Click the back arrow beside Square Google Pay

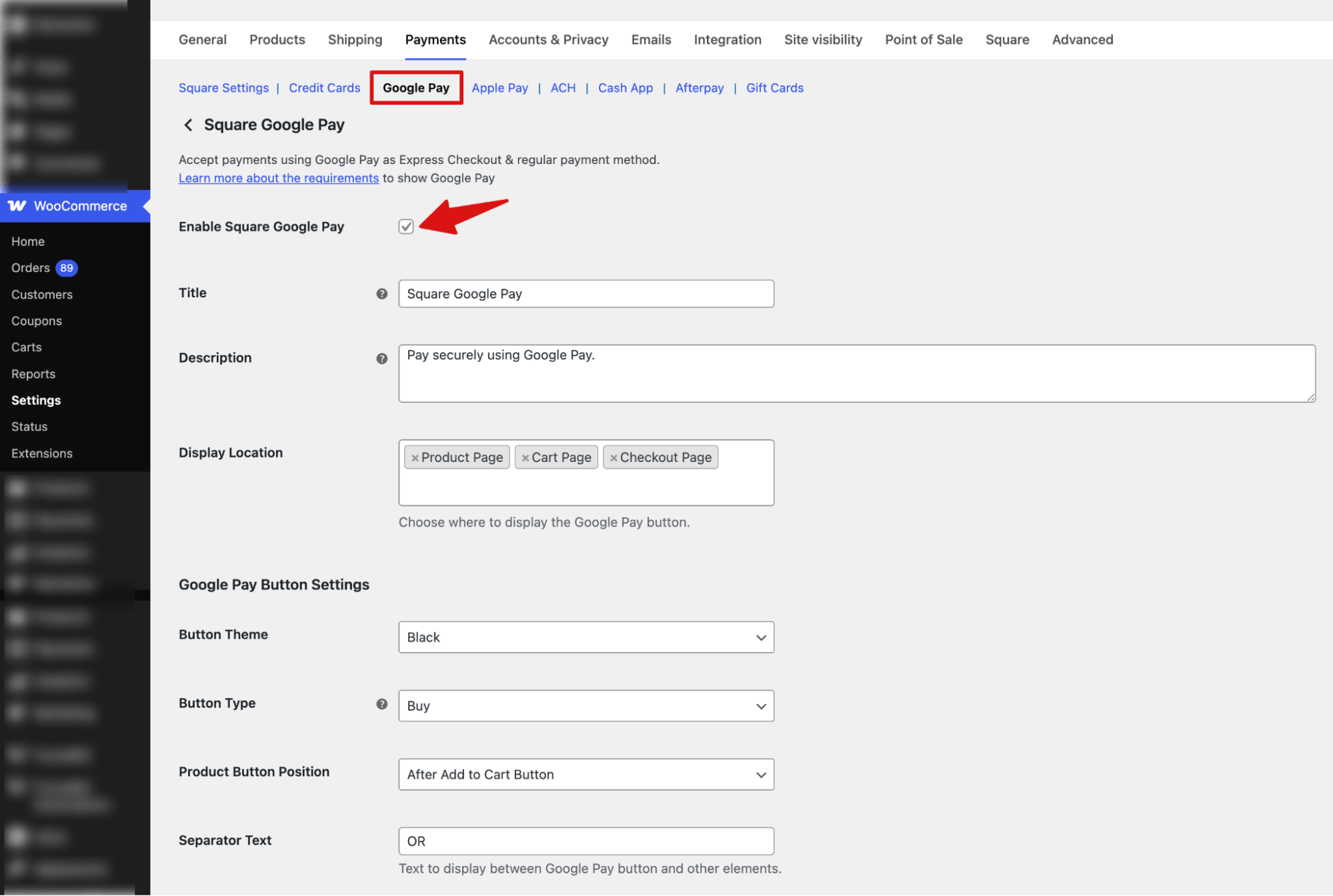188,125
